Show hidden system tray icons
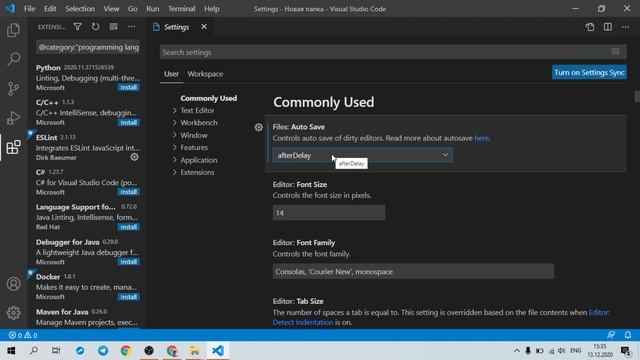Image resolution: width=640 pixels, height=360 pixels. tap(517, 351)
